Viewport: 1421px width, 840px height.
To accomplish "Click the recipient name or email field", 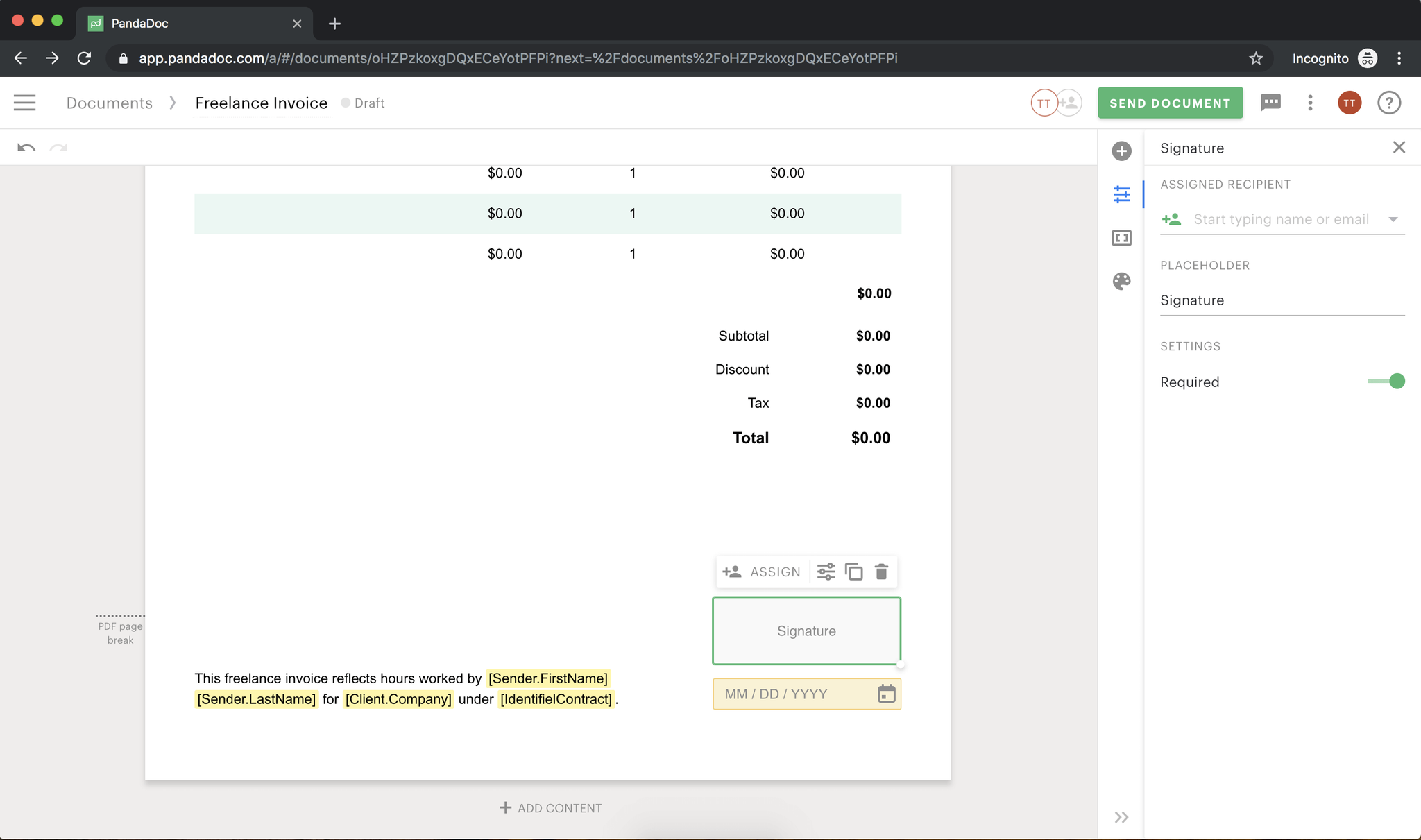I will coord(1281,219).
